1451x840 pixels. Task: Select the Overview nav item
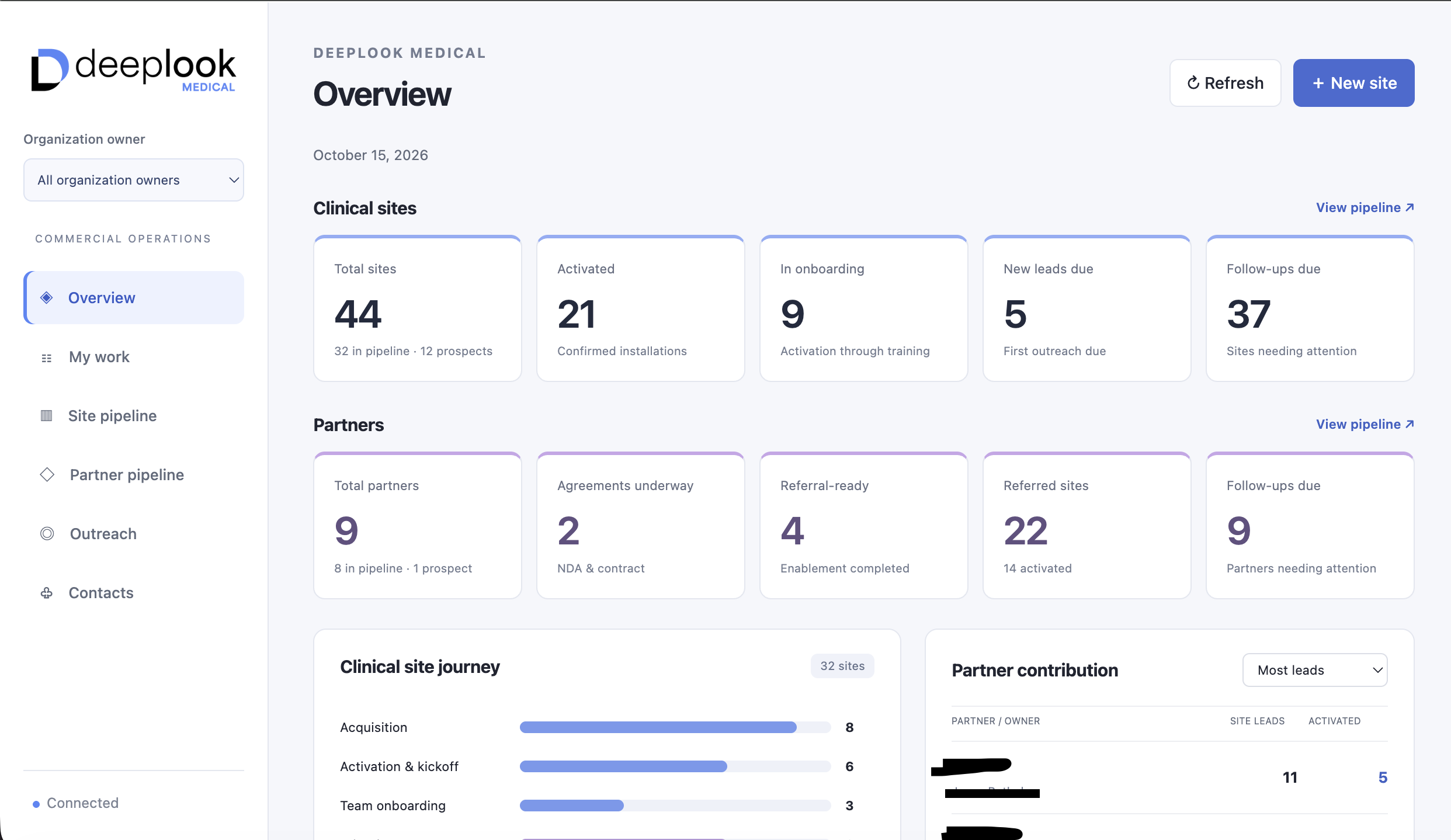click(x=134, y=298)
